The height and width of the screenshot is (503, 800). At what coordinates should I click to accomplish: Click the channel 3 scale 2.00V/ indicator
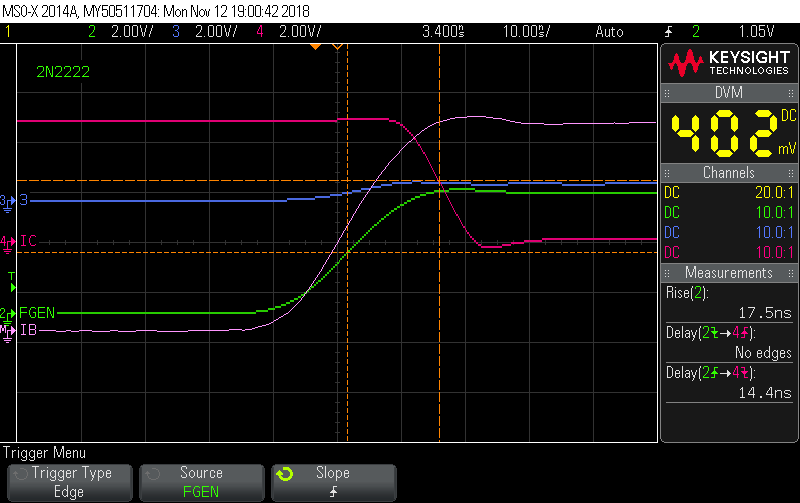click(216, 32)
